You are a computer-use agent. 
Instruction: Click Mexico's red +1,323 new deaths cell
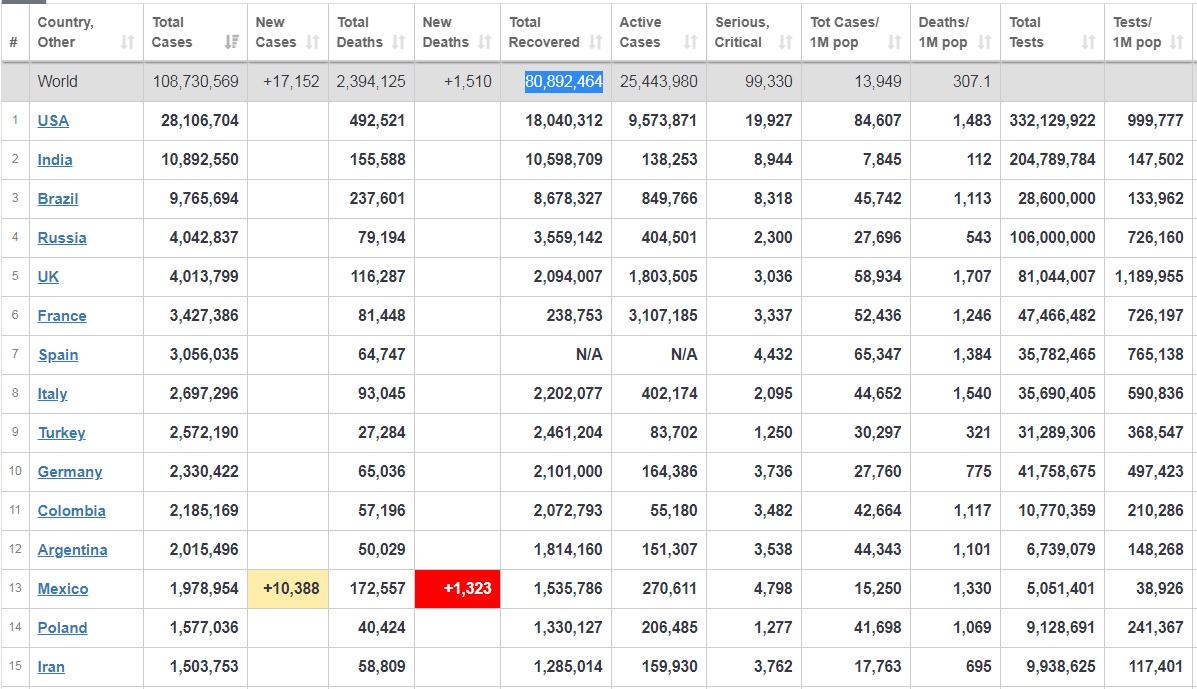tap(458, 589)
